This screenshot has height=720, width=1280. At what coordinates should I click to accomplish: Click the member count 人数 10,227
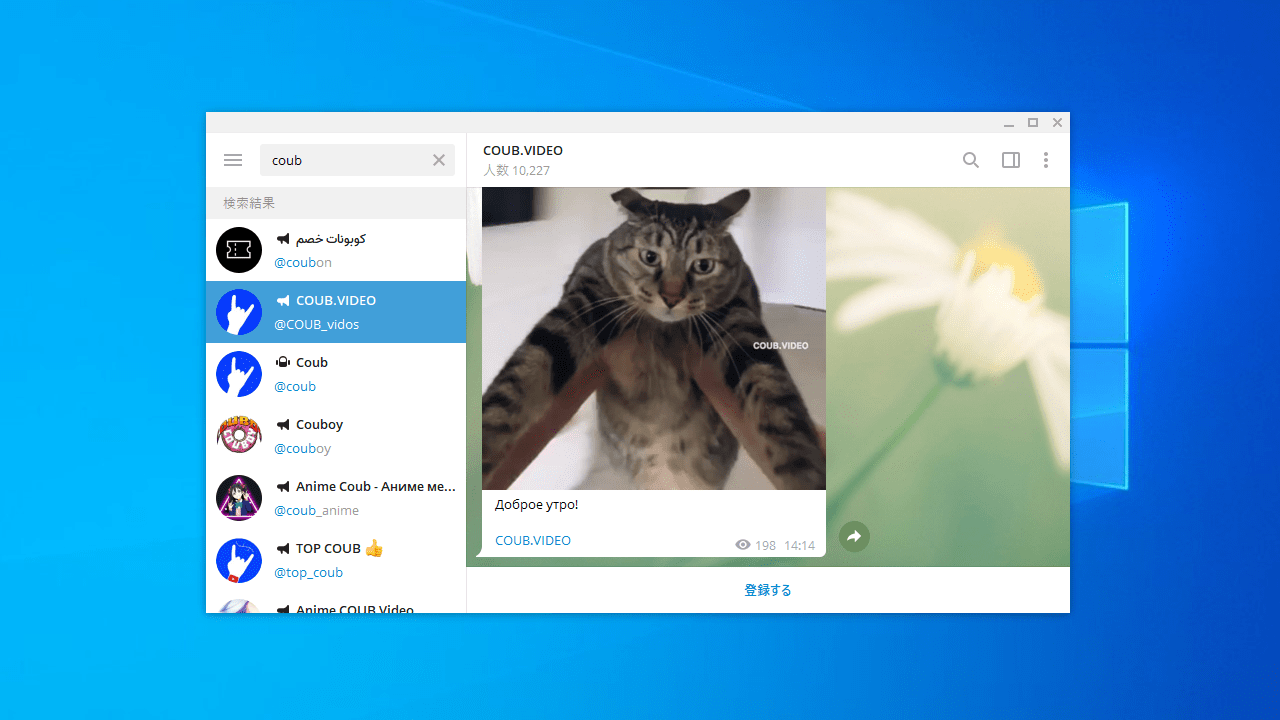pos(517,171)
